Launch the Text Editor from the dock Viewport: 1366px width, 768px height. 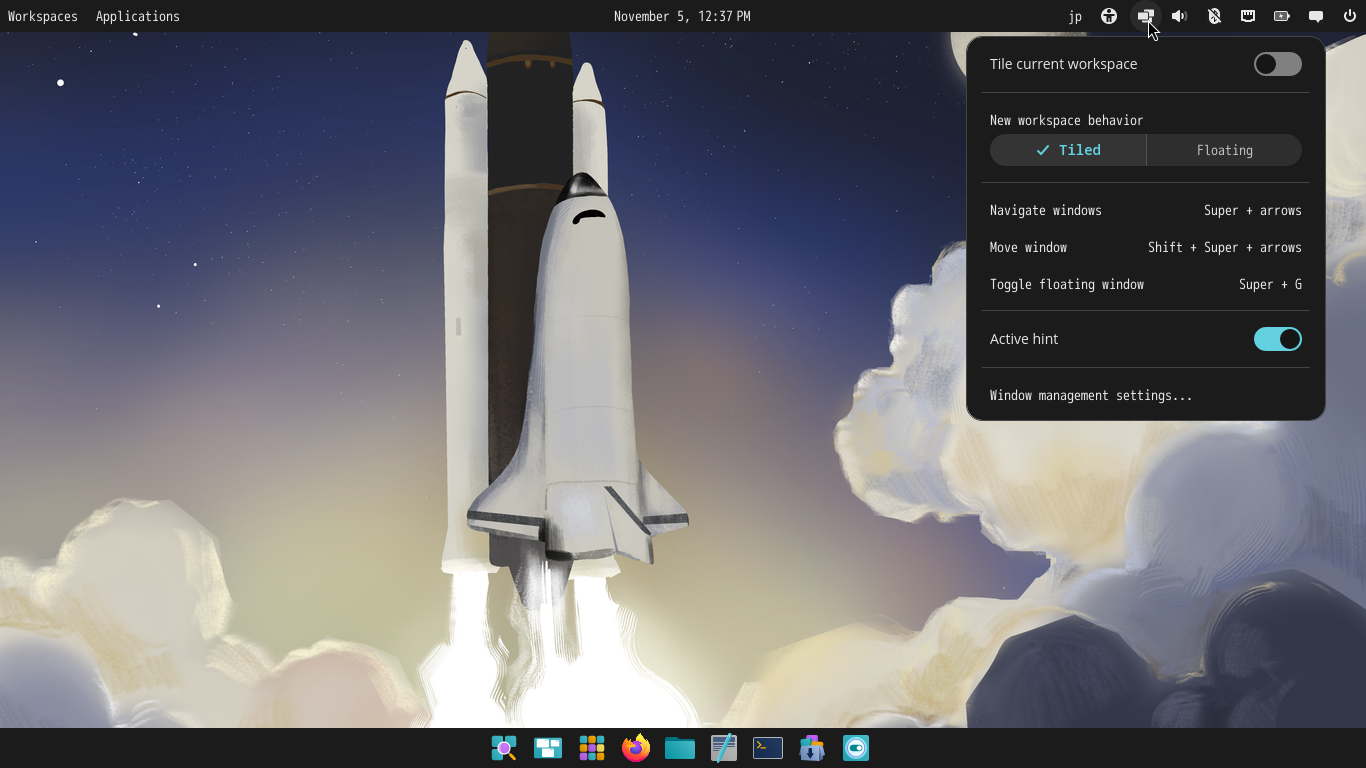(724, 748)
